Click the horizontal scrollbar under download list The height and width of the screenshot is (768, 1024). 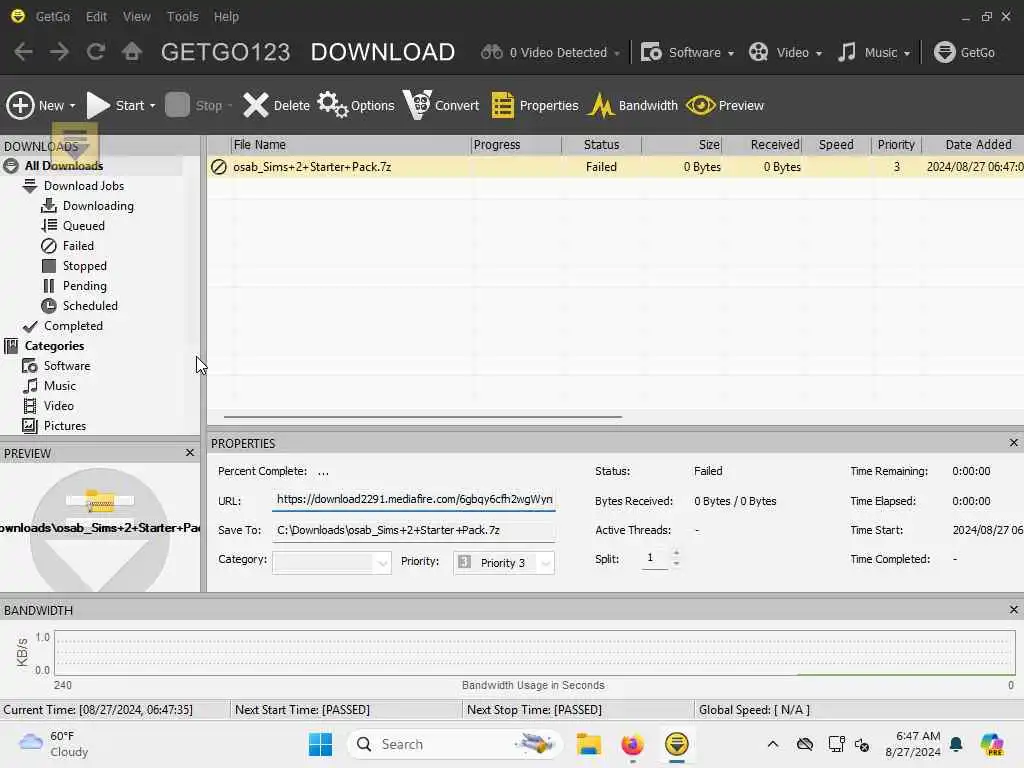point(423,417)
